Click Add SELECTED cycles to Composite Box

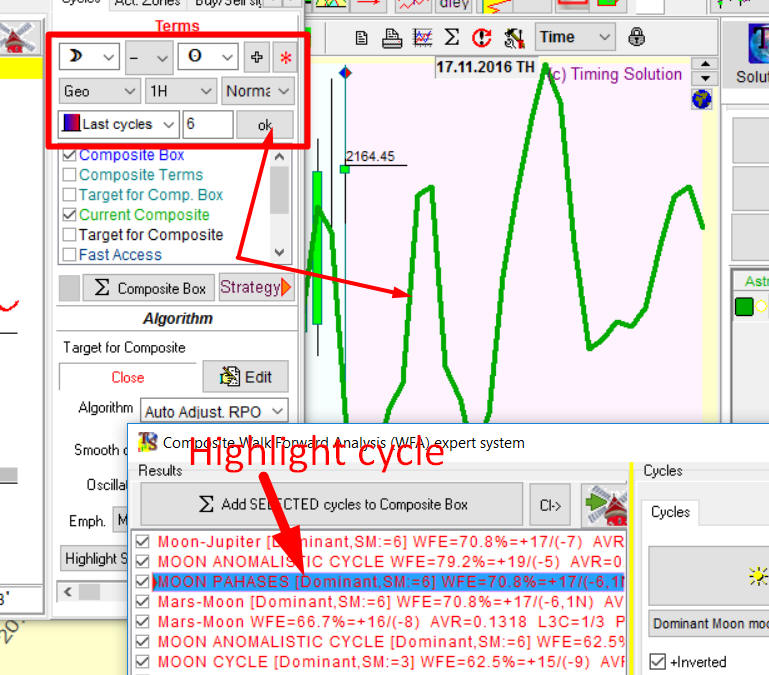pyautogui.click(x=331, y=504)
